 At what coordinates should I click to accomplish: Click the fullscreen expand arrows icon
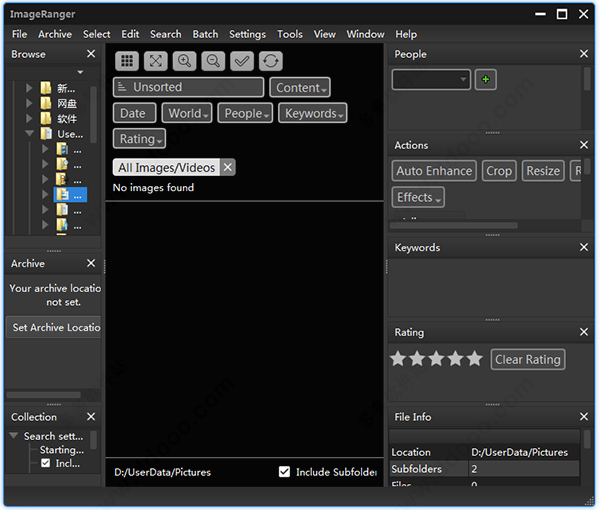(156, 61)
